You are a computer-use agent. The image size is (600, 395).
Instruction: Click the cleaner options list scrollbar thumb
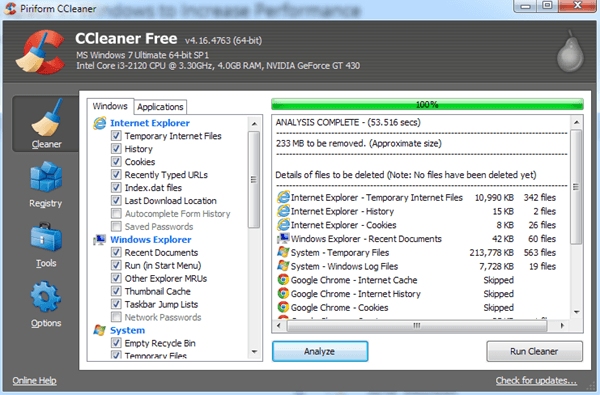point(254,180)
